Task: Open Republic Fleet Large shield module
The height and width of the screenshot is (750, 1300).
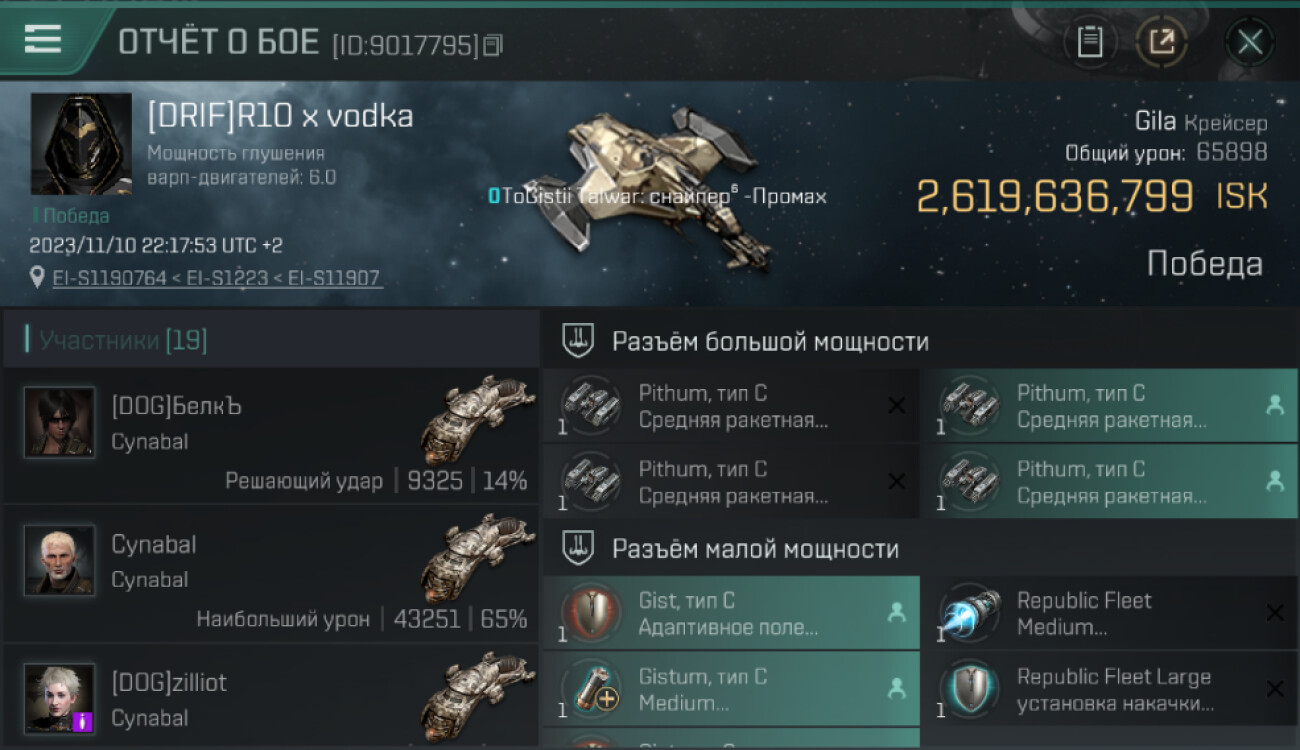Action: [x=1110, y=689]
